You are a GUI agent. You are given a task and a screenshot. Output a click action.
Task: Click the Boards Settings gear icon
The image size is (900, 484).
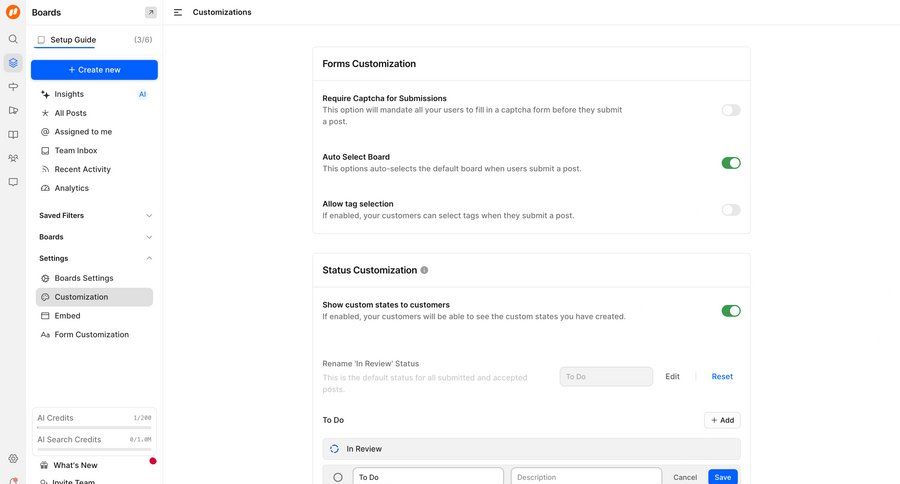45,278
